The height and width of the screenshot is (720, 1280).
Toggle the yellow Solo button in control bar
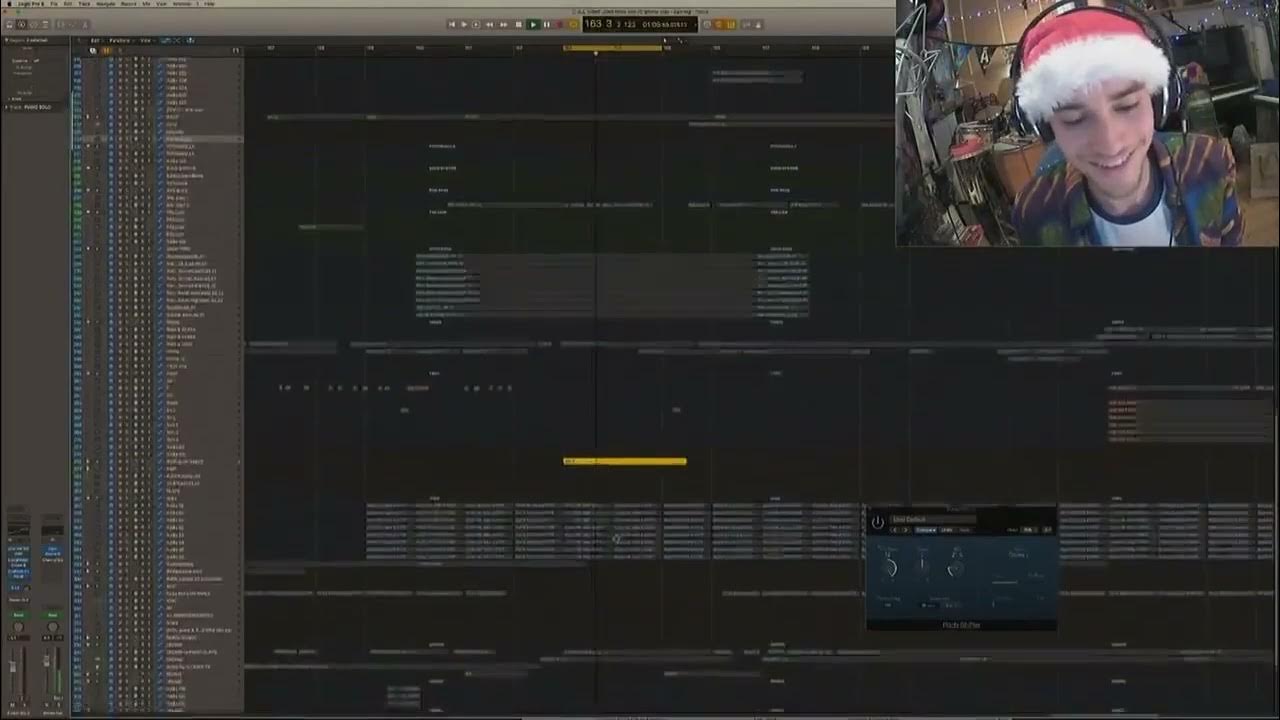click(719, 24)
